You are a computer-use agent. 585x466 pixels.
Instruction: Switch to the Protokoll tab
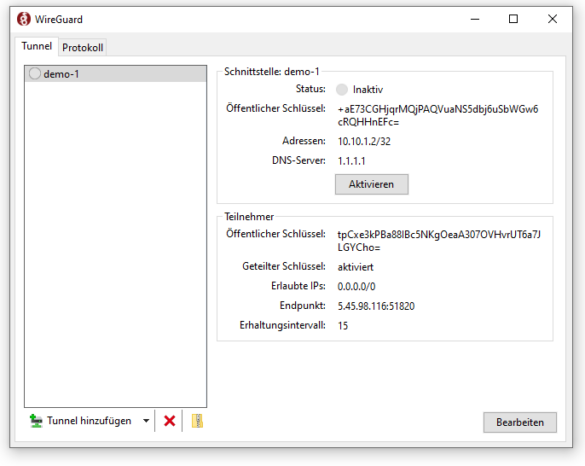[x=82, y=47]
